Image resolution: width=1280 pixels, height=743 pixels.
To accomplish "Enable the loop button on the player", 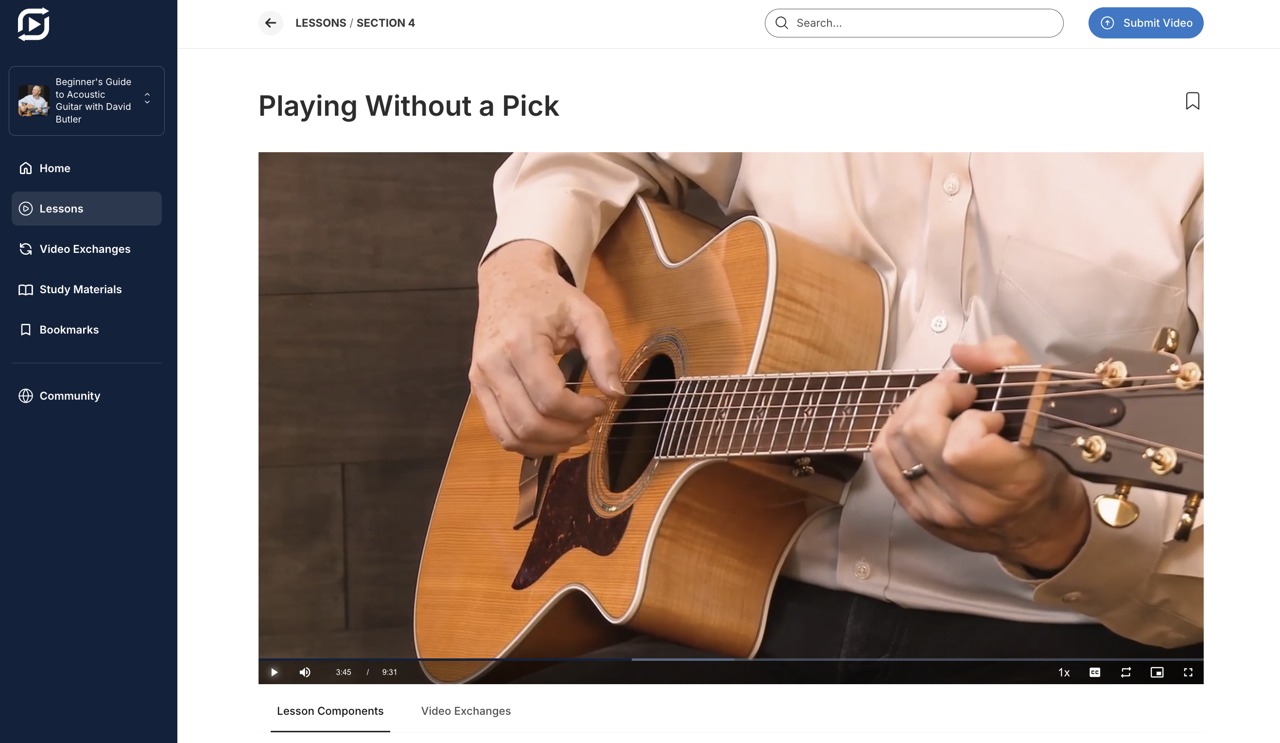I will tap(1126, 672).
